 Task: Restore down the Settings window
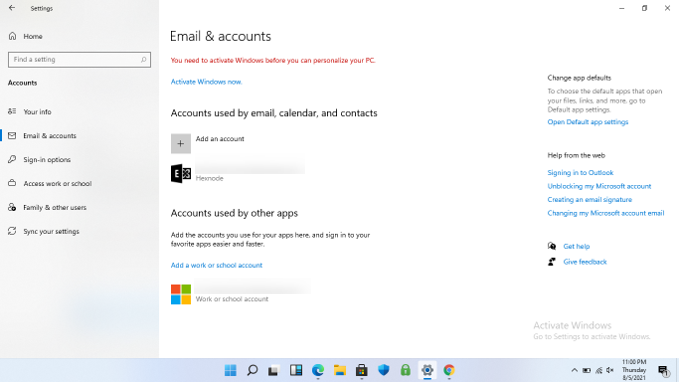pyautogui.click(x=644, y=8)
